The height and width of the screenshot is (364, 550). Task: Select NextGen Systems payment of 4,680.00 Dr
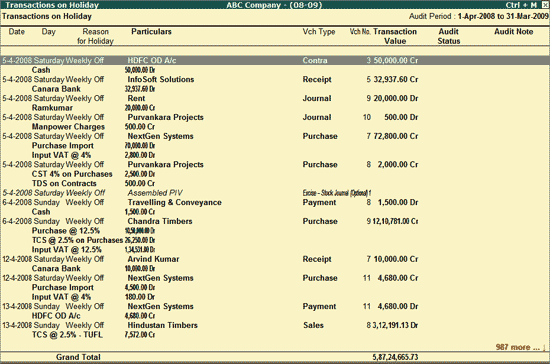point(275,306)
